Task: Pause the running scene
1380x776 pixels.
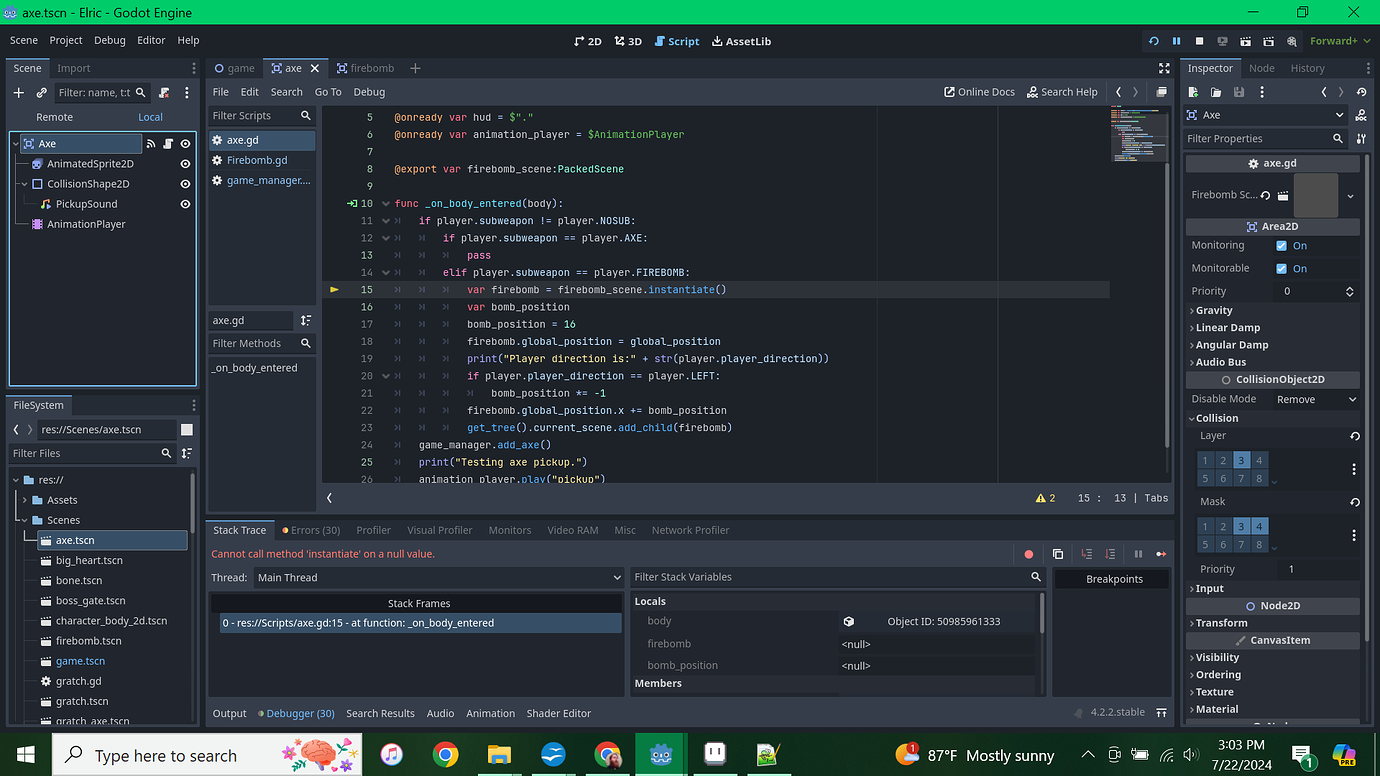Action: pos(1177,41)
